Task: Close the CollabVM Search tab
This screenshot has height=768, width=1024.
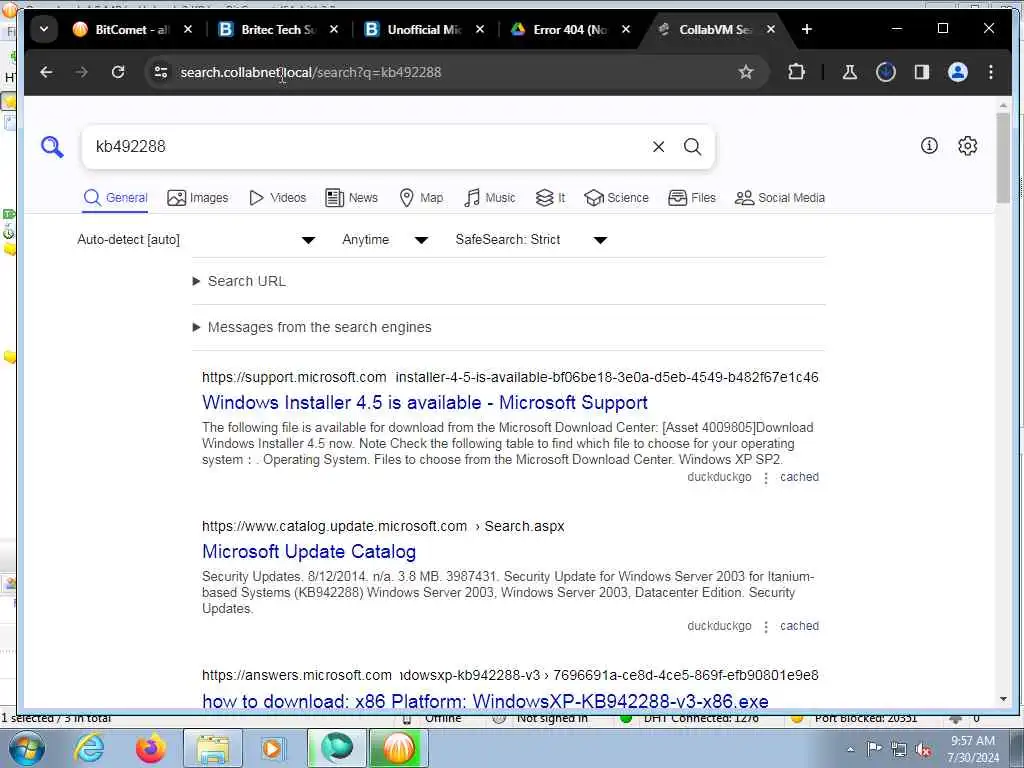Action: (771, 29)
